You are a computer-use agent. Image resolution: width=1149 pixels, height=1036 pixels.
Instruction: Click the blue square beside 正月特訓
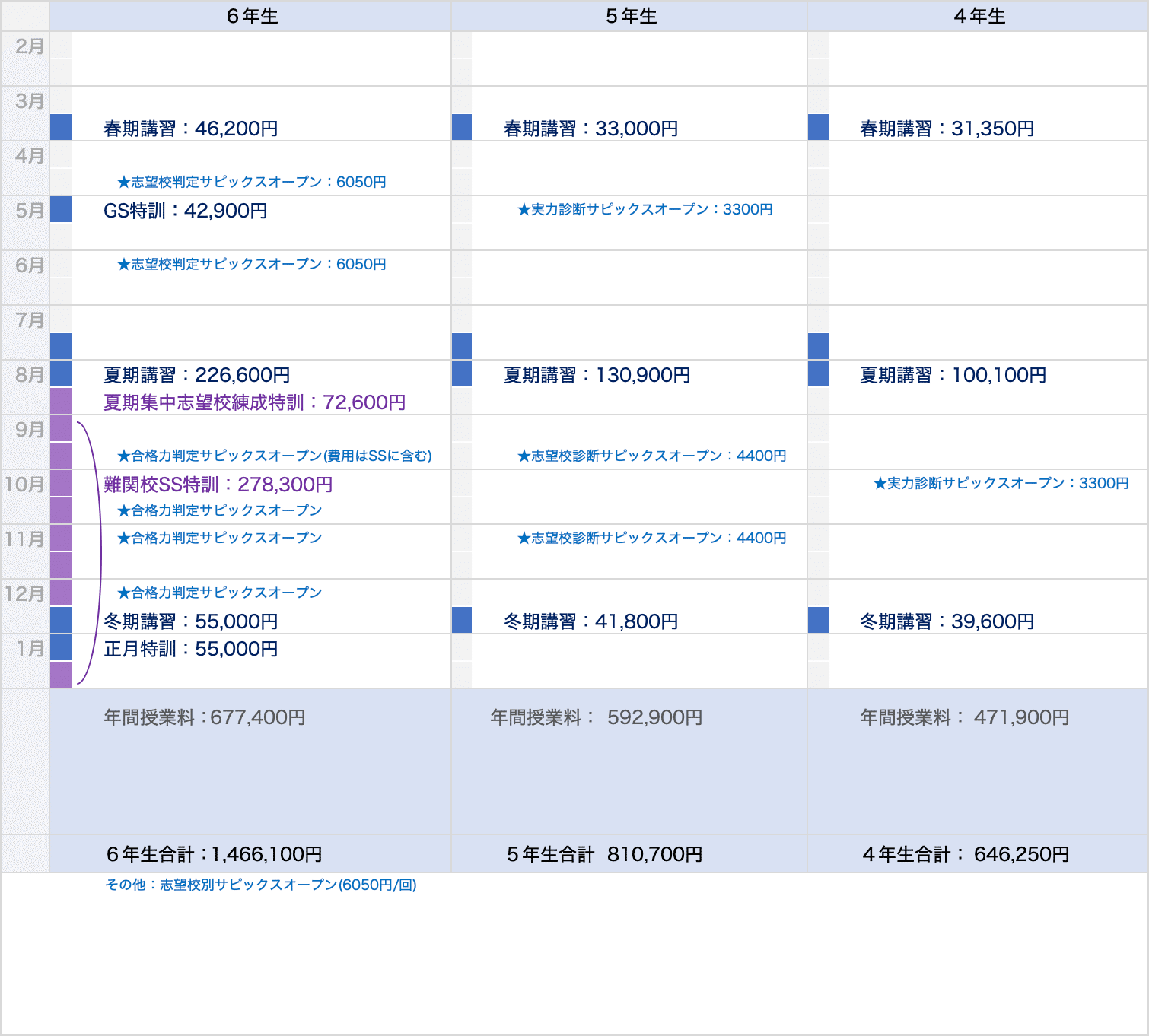[60, 648]
